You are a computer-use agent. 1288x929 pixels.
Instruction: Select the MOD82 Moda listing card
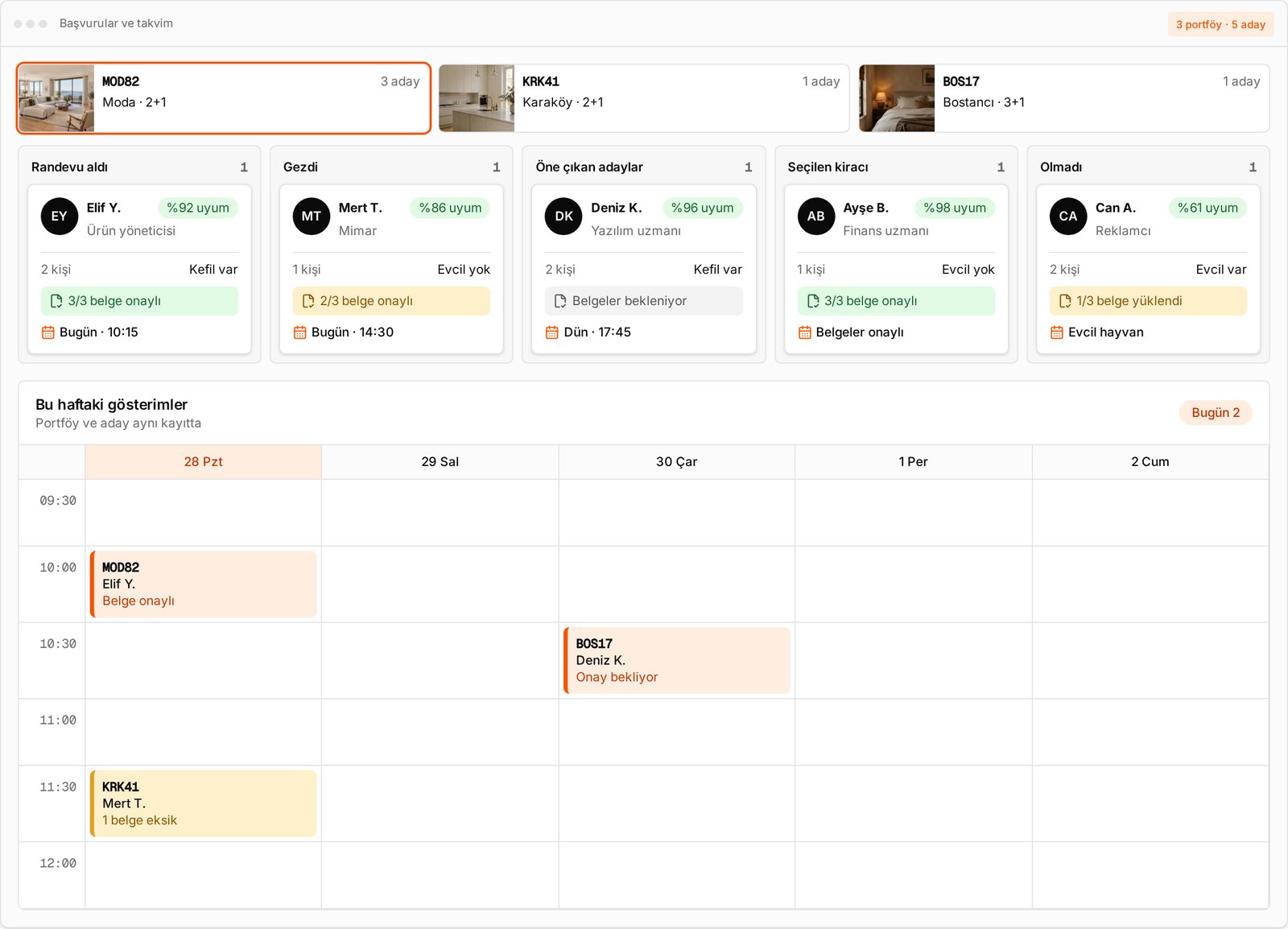pyautogui.click(x=224, y=98)
